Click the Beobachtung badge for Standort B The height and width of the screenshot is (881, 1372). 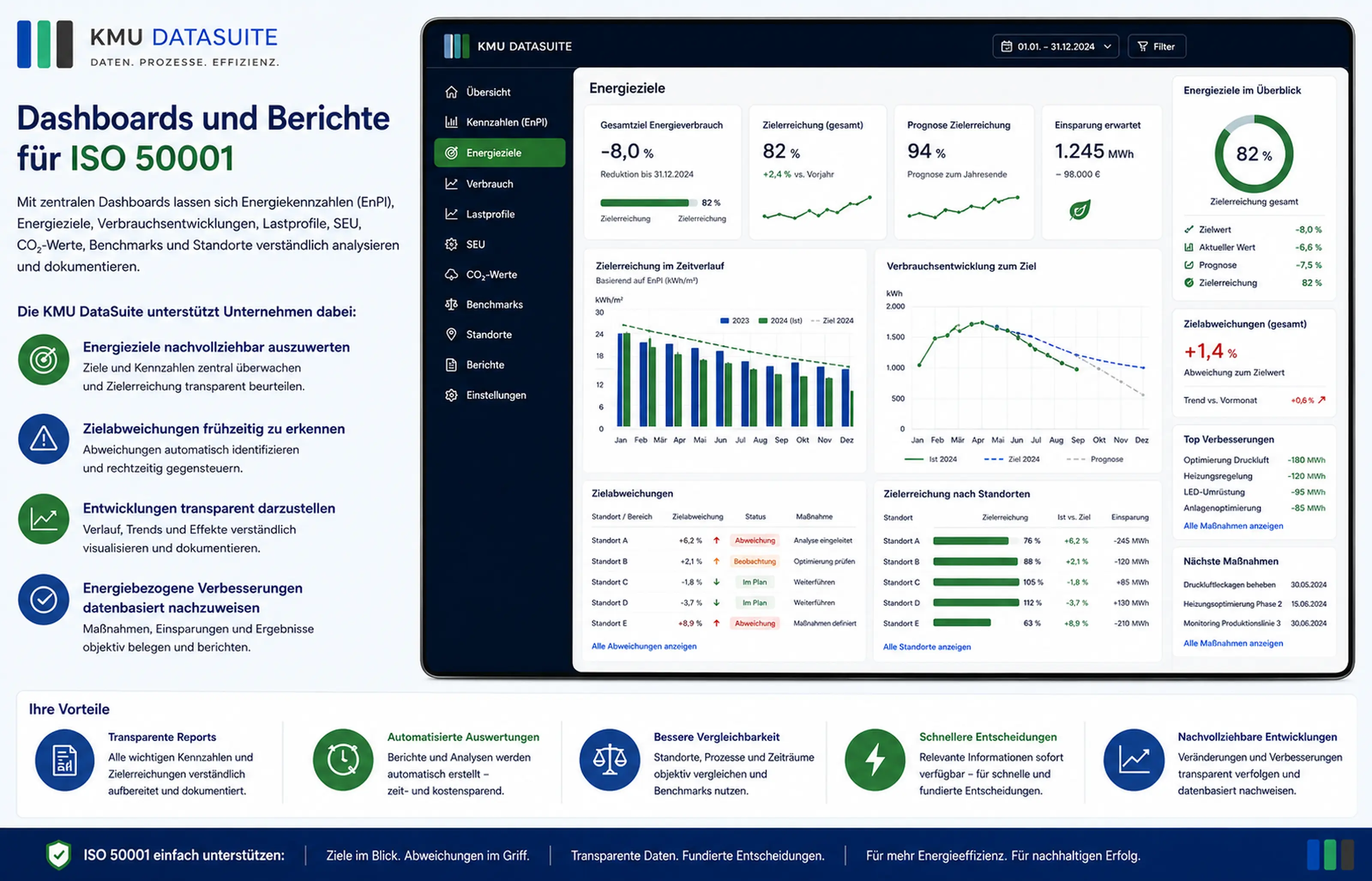pyautogui.click(x=755, y=562)
